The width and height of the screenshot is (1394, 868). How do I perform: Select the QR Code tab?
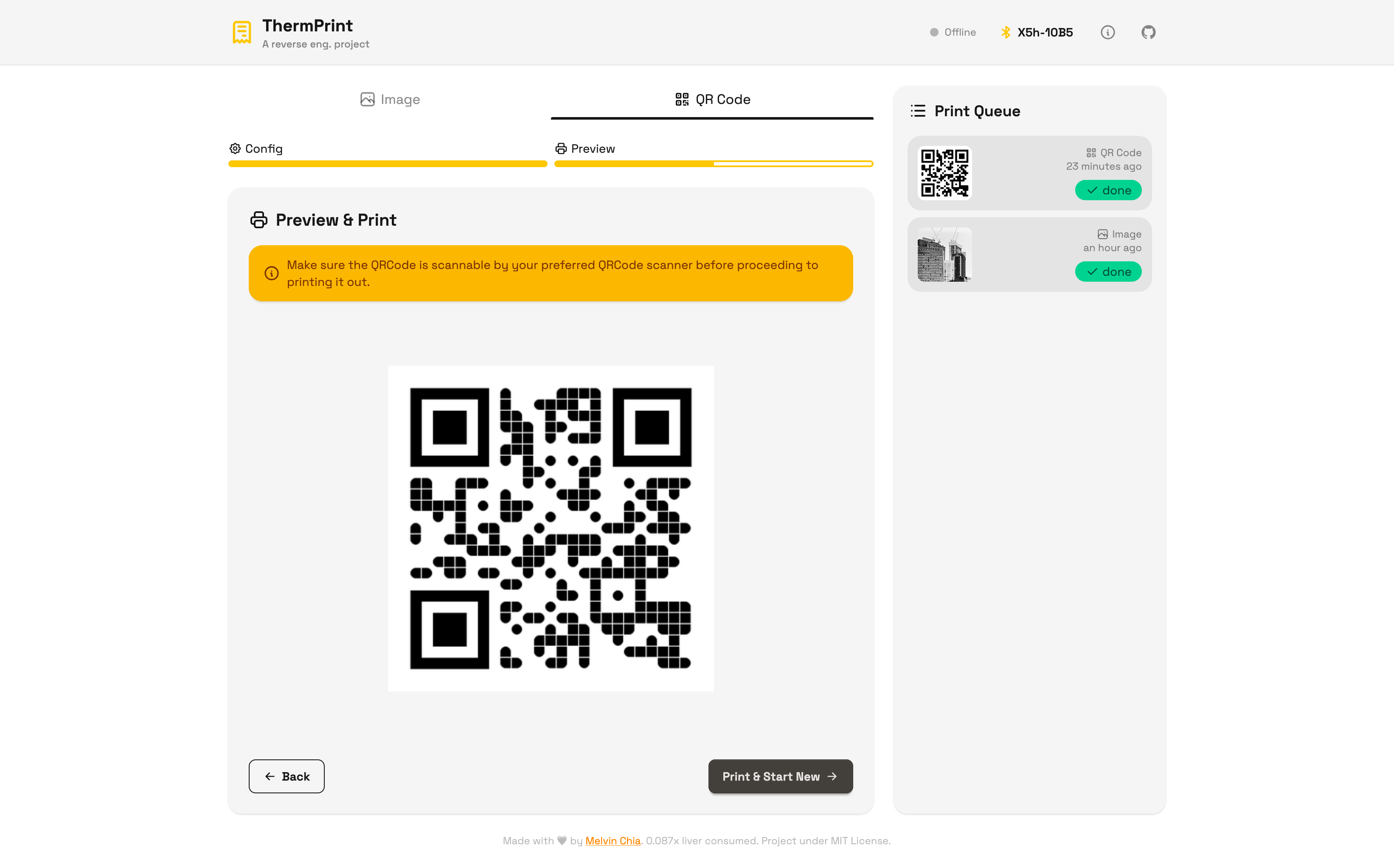712,100
